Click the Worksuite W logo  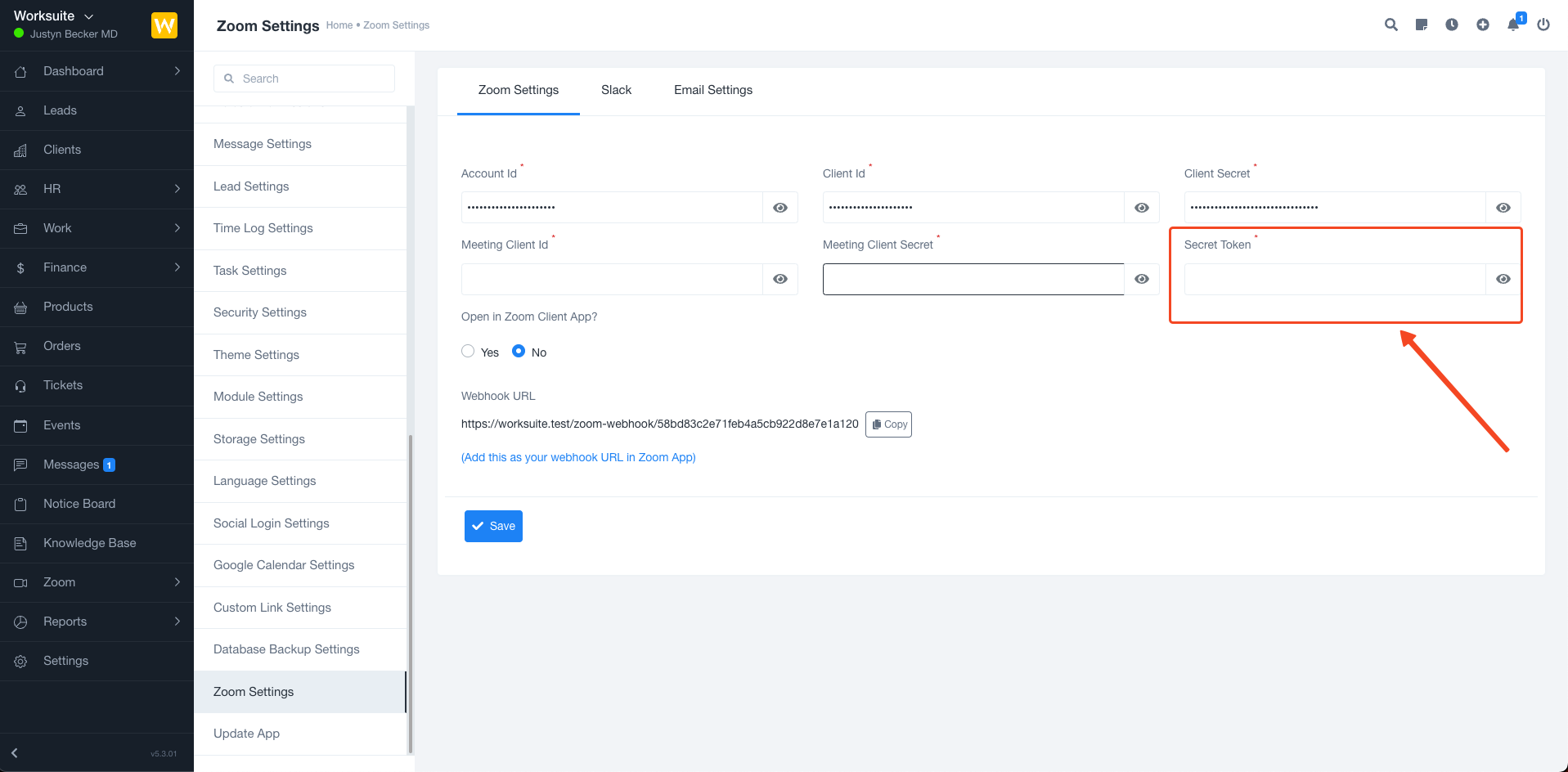[x=164, y=25]
